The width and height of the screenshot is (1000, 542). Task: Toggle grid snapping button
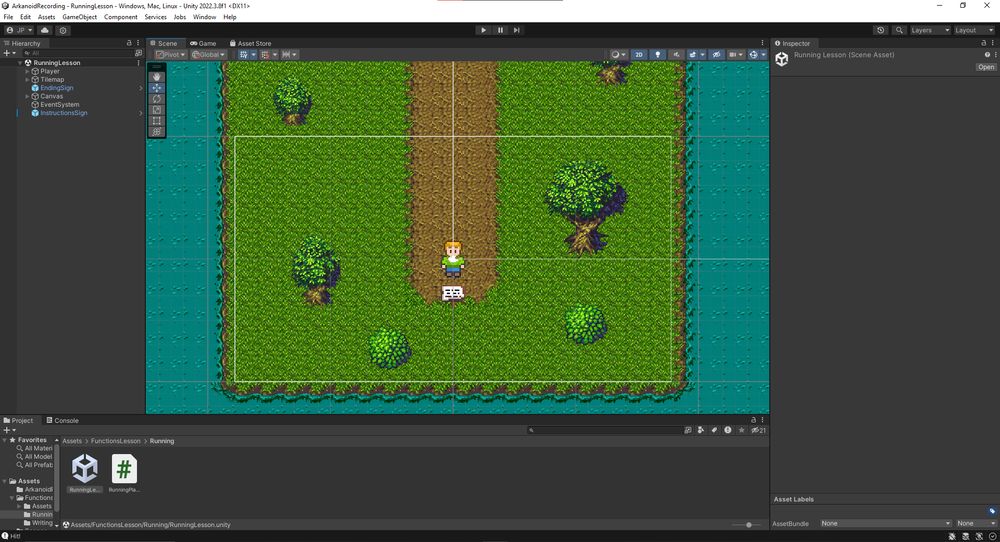[x=265, y=55]
